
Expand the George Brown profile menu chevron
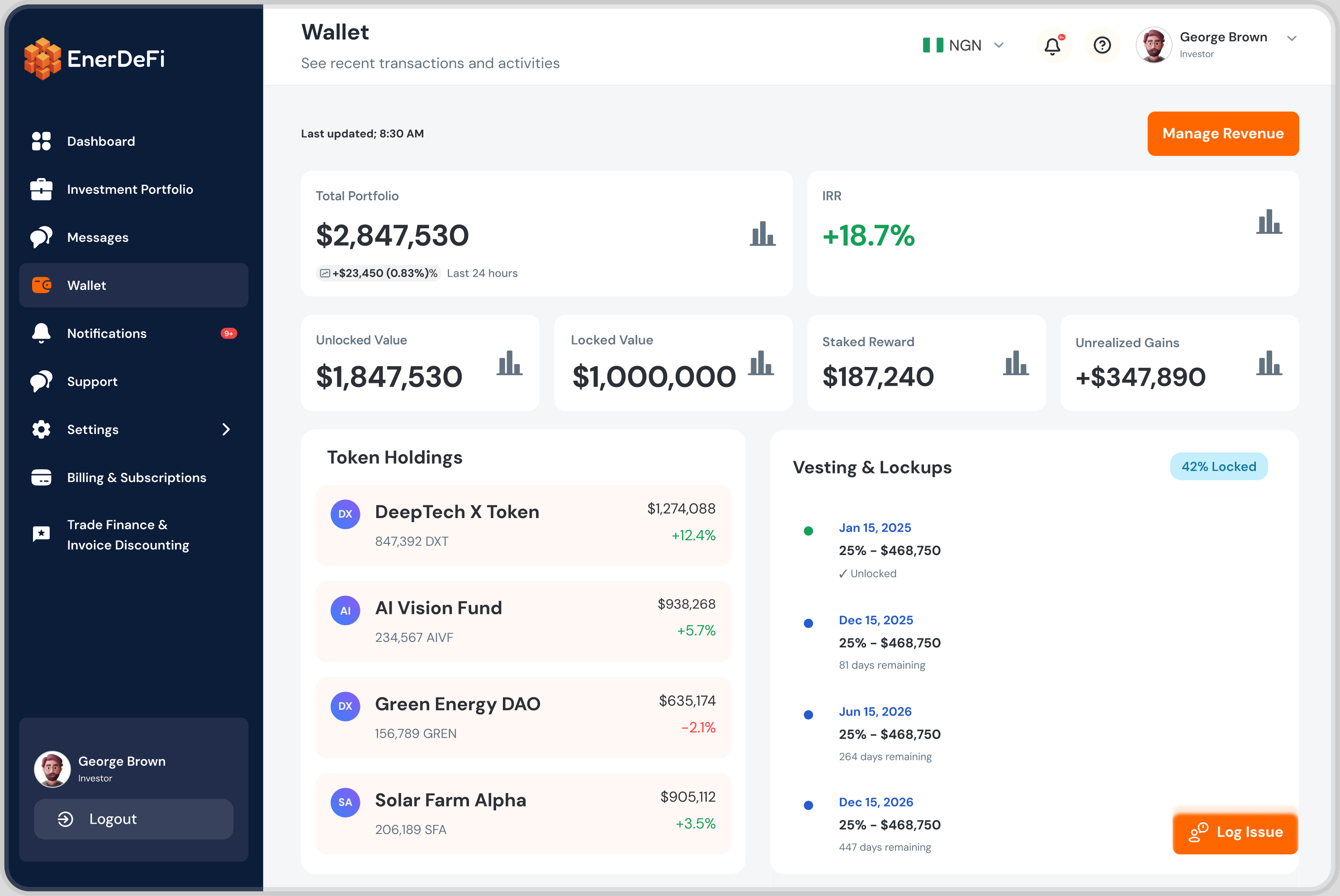[1292, 38]
